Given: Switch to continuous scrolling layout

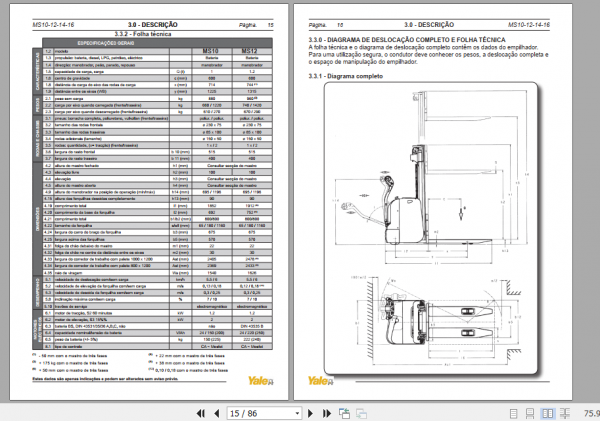Looking at the screenshot, I should click(x=530, y=413).
